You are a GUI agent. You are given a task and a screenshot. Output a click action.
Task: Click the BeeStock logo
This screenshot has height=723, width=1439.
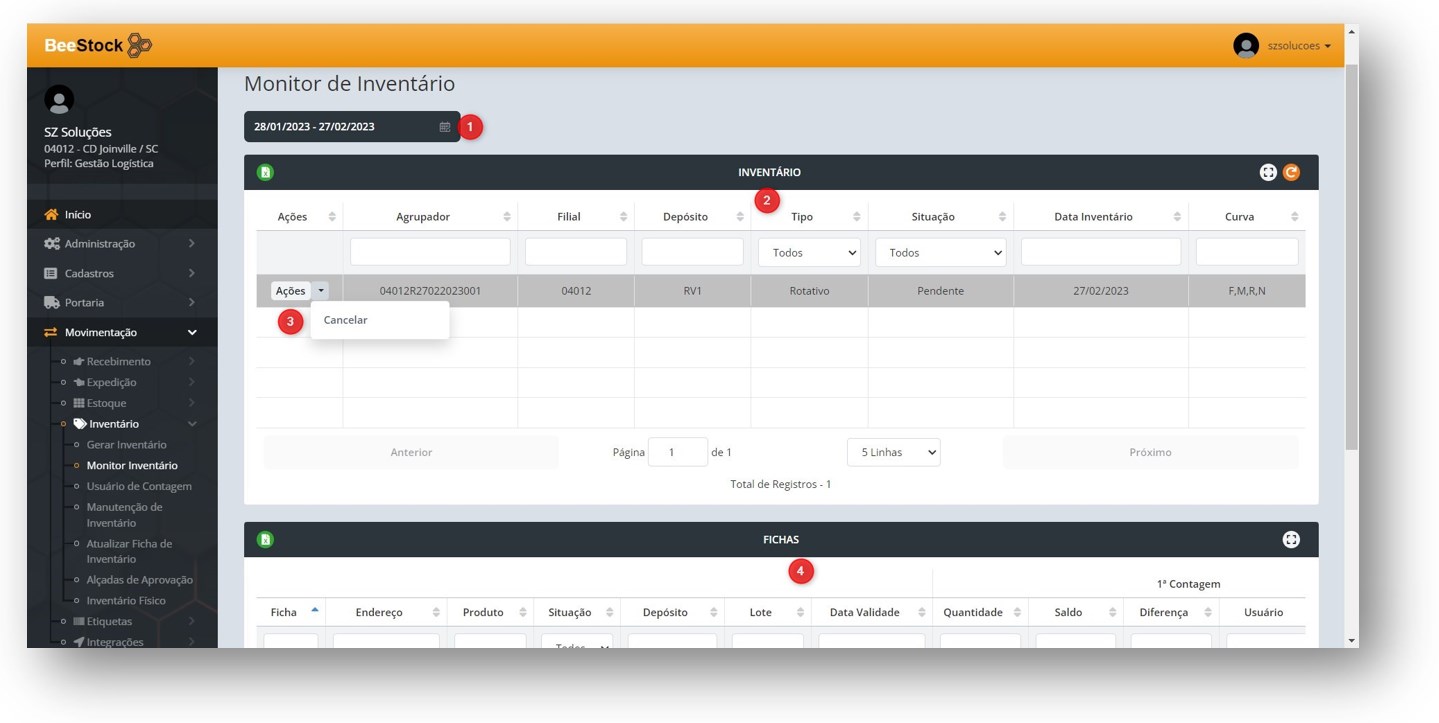click(x=98, y=46)
